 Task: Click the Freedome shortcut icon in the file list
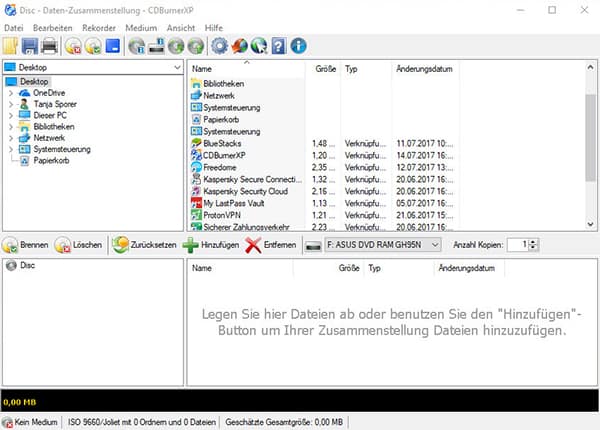(x=196, y=167)
